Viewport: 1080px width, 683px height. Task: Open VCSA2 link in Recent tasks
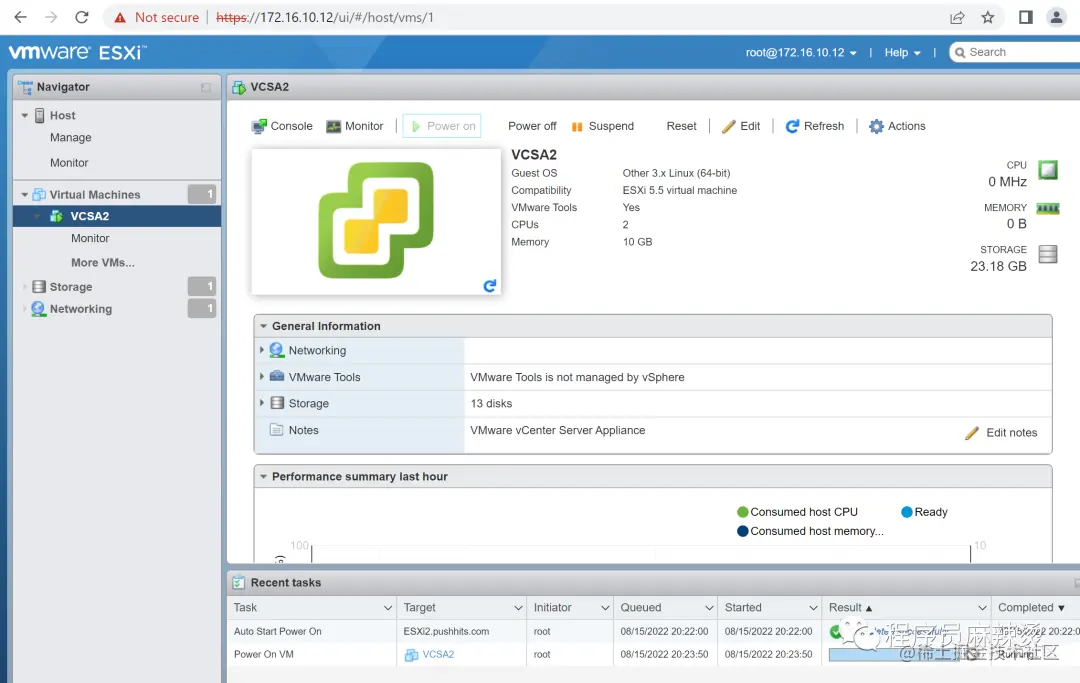click(x=438, y=654)
